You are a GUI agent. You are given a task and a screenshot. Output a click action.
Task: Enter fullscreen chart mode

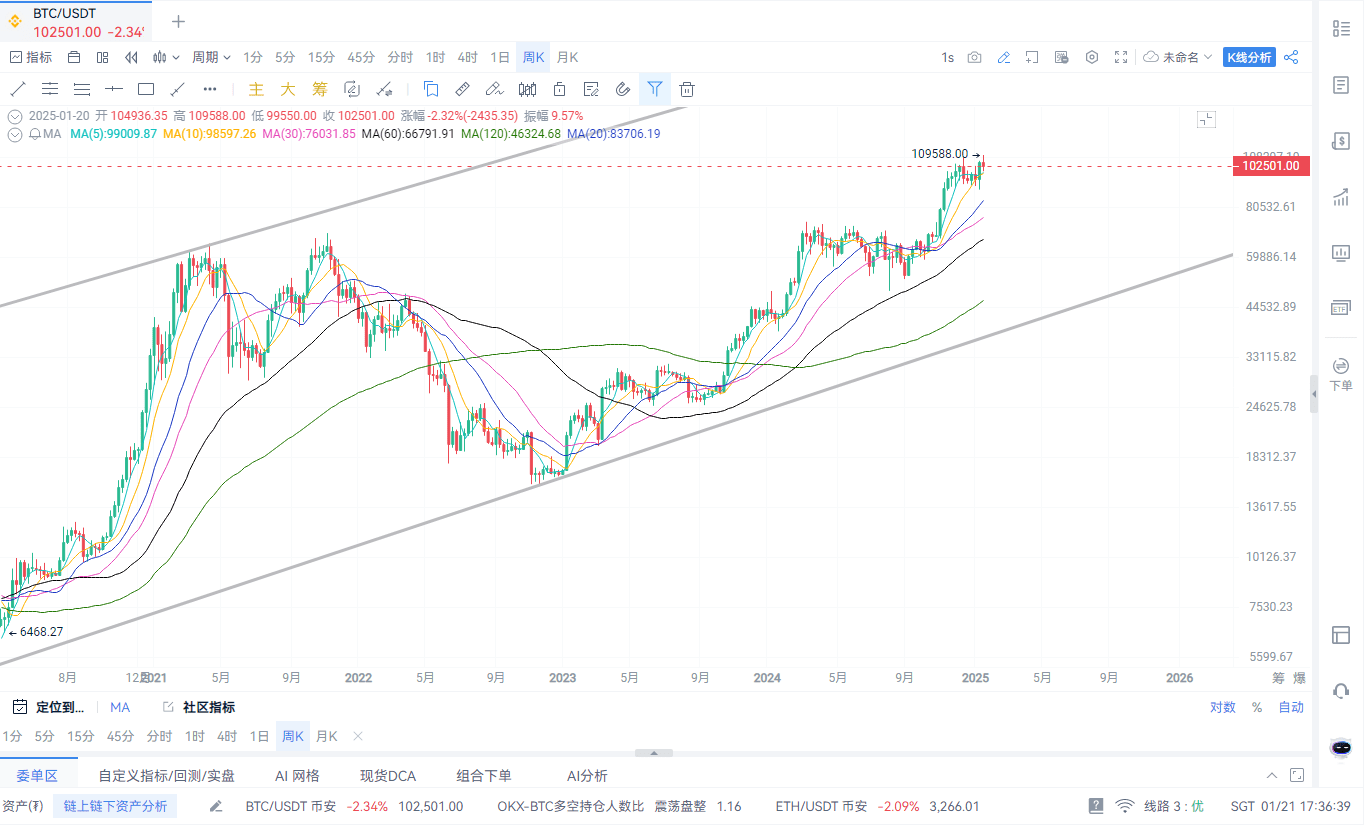click(x=1121, y=57)
